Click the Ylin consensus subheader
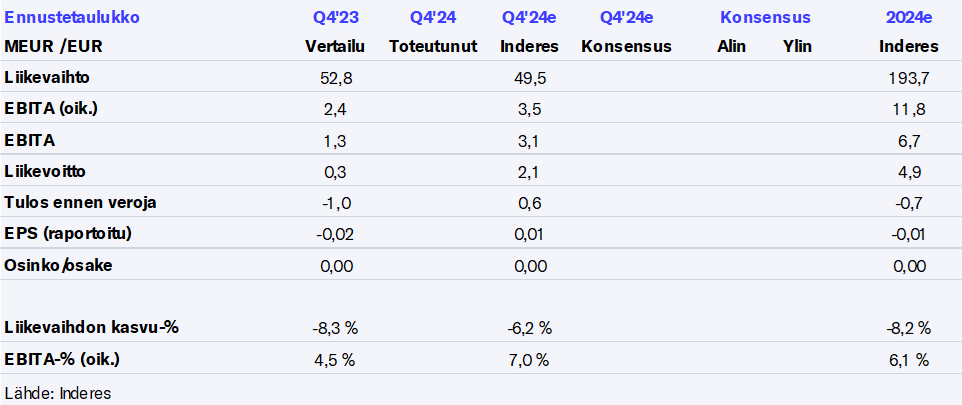Screen dimensions: 962x405 (x=797, y=46)
